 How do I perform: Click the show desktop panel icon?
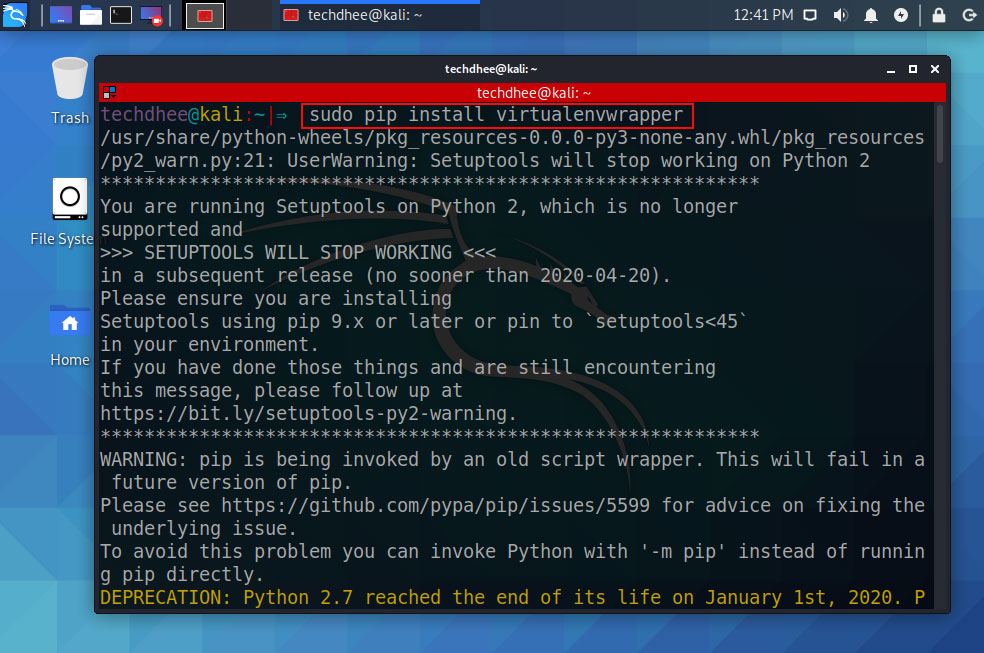tap(61, 15)
